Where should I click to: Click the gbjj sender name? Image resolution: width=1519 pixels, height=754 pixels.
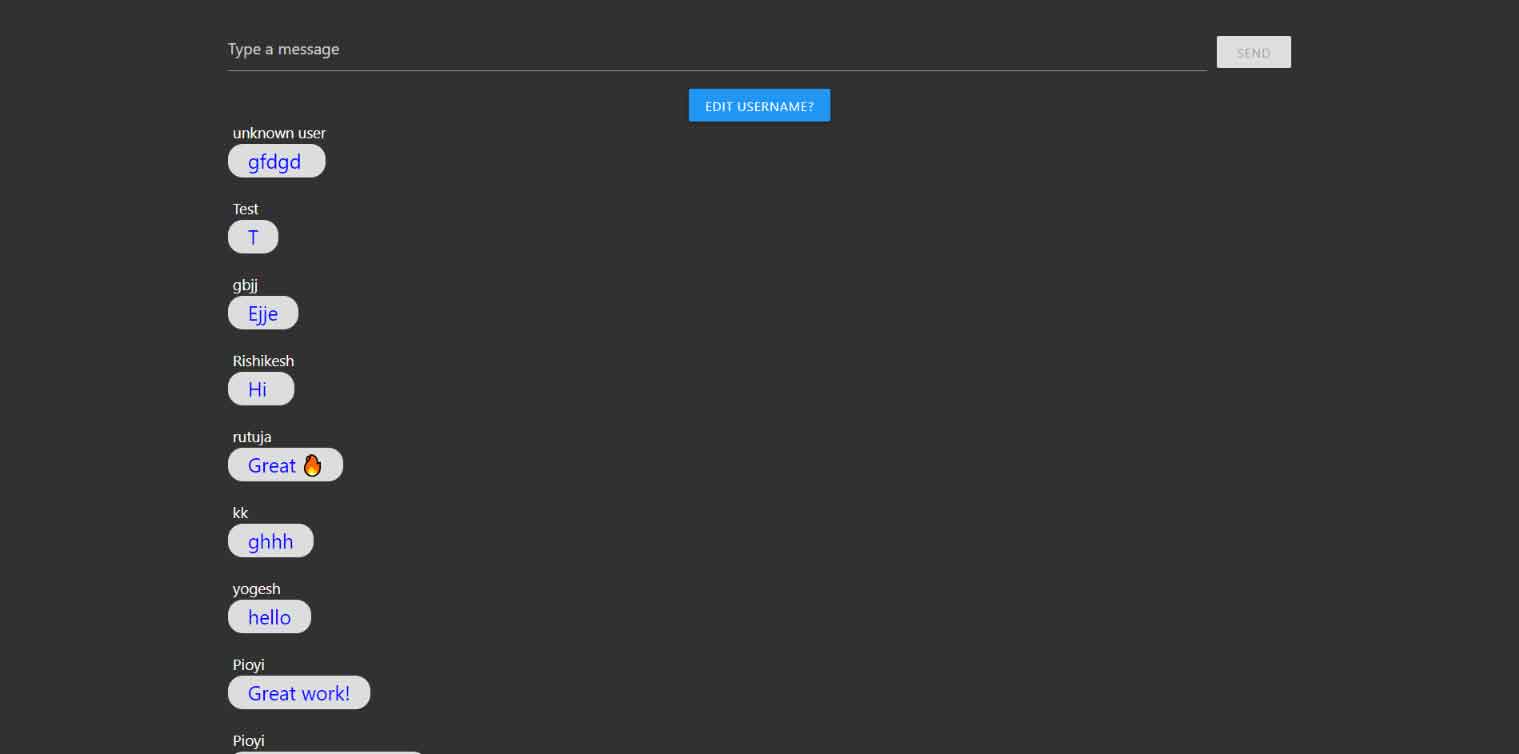246,285
